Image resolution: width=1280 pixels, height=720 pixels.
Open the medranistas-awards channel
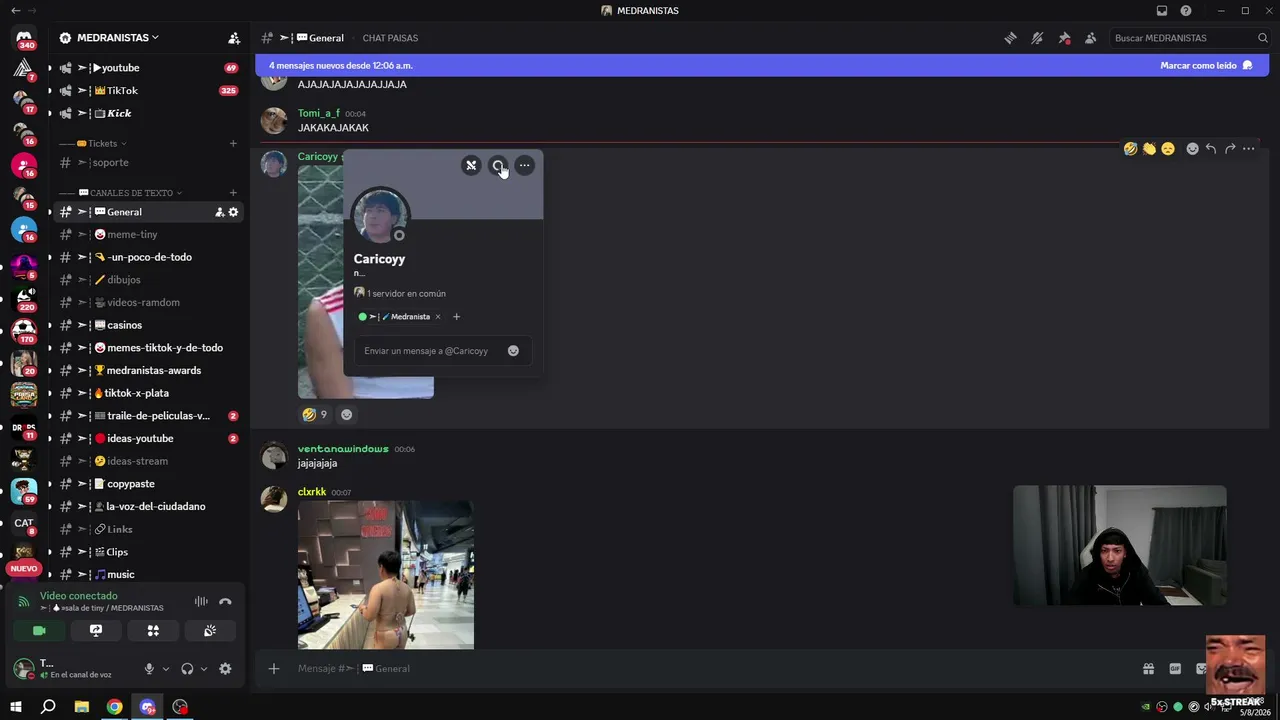pos(148,371)
